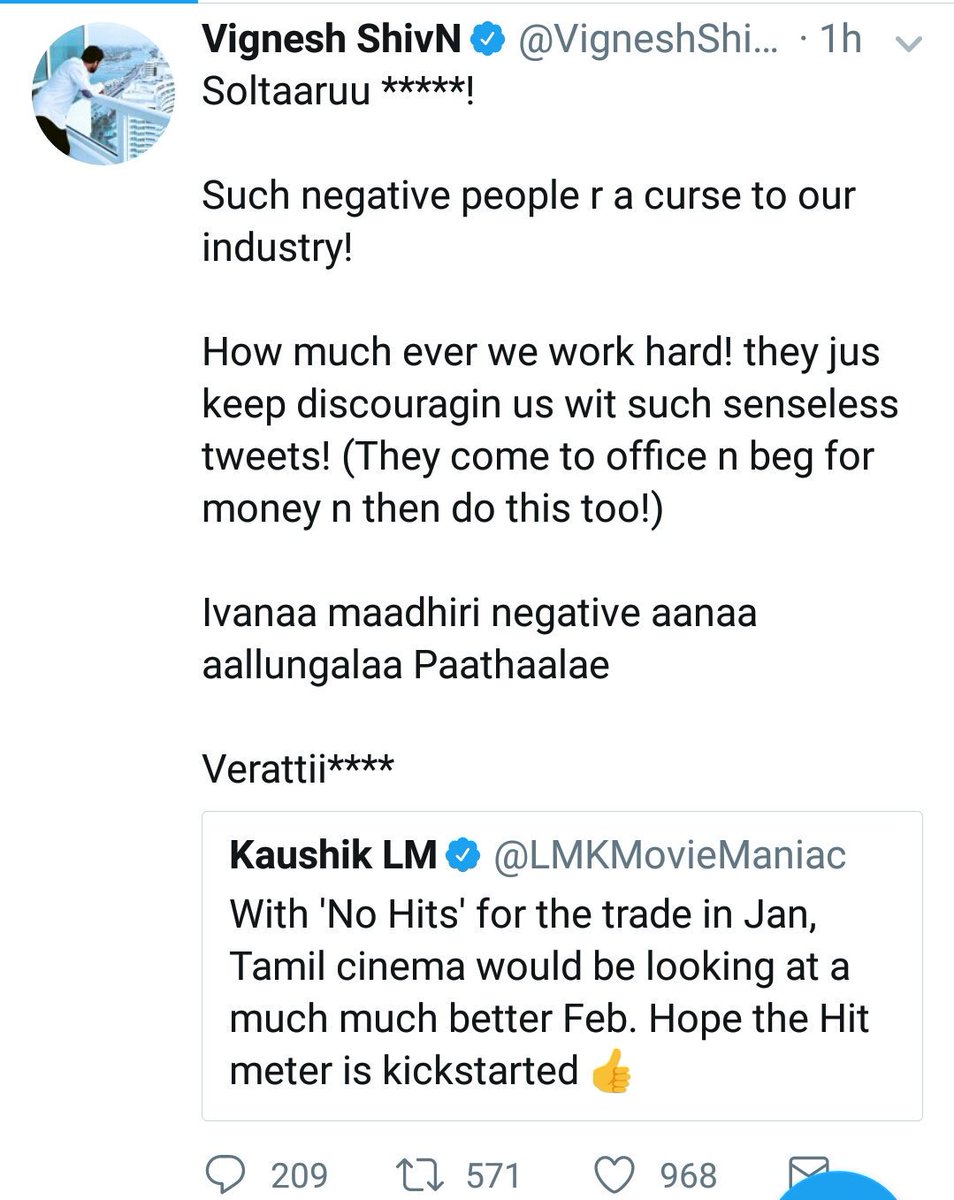Open the Kaushik LM name in the quoted tweet

(333, 855)
